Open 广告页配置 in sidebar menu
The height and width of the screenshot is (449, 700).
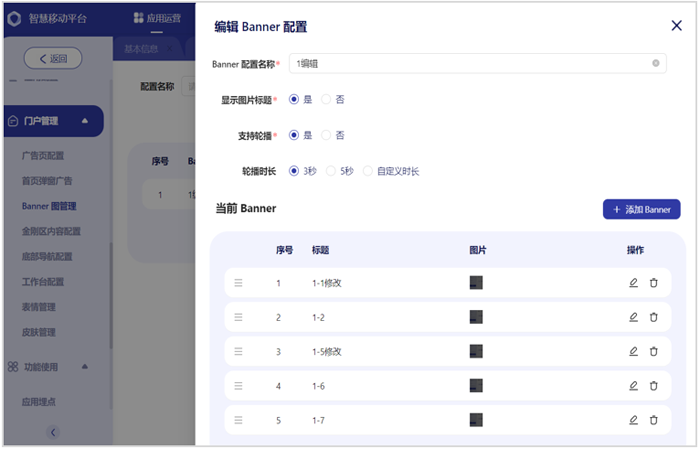(x=43, y=156)
